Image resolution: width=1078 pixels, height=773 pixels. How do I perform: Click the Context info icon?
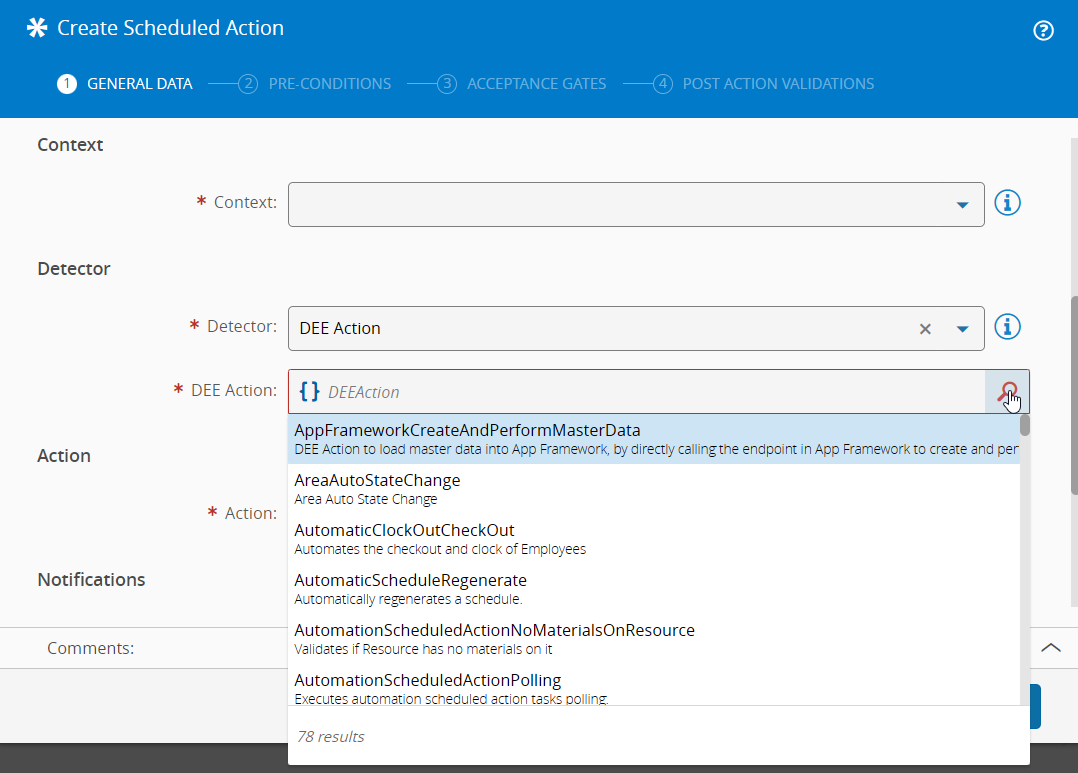1008,203
